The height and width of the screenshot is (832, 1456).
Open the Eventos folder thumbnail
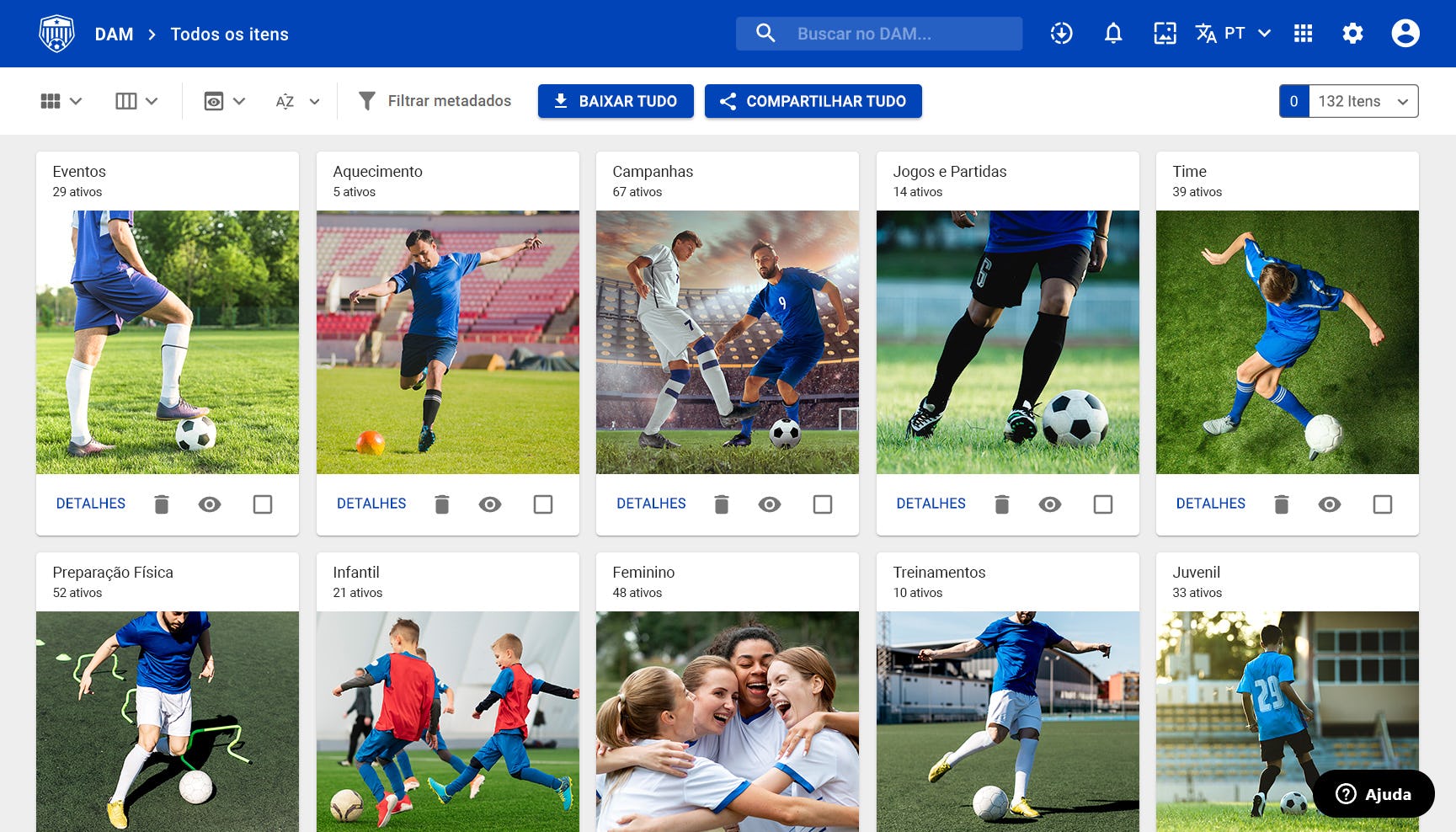coord(168,342)
